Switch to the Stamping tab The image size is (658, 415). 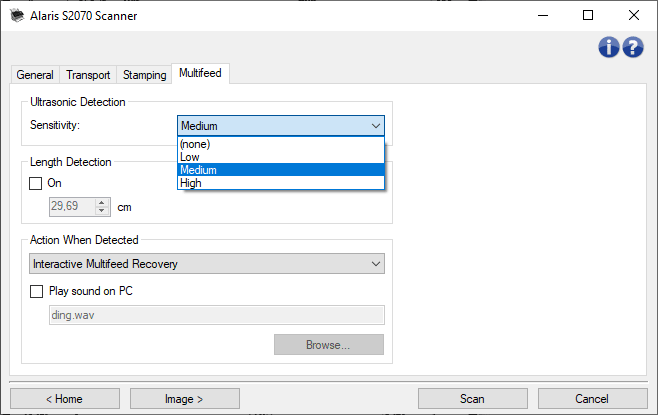point(144,75)
